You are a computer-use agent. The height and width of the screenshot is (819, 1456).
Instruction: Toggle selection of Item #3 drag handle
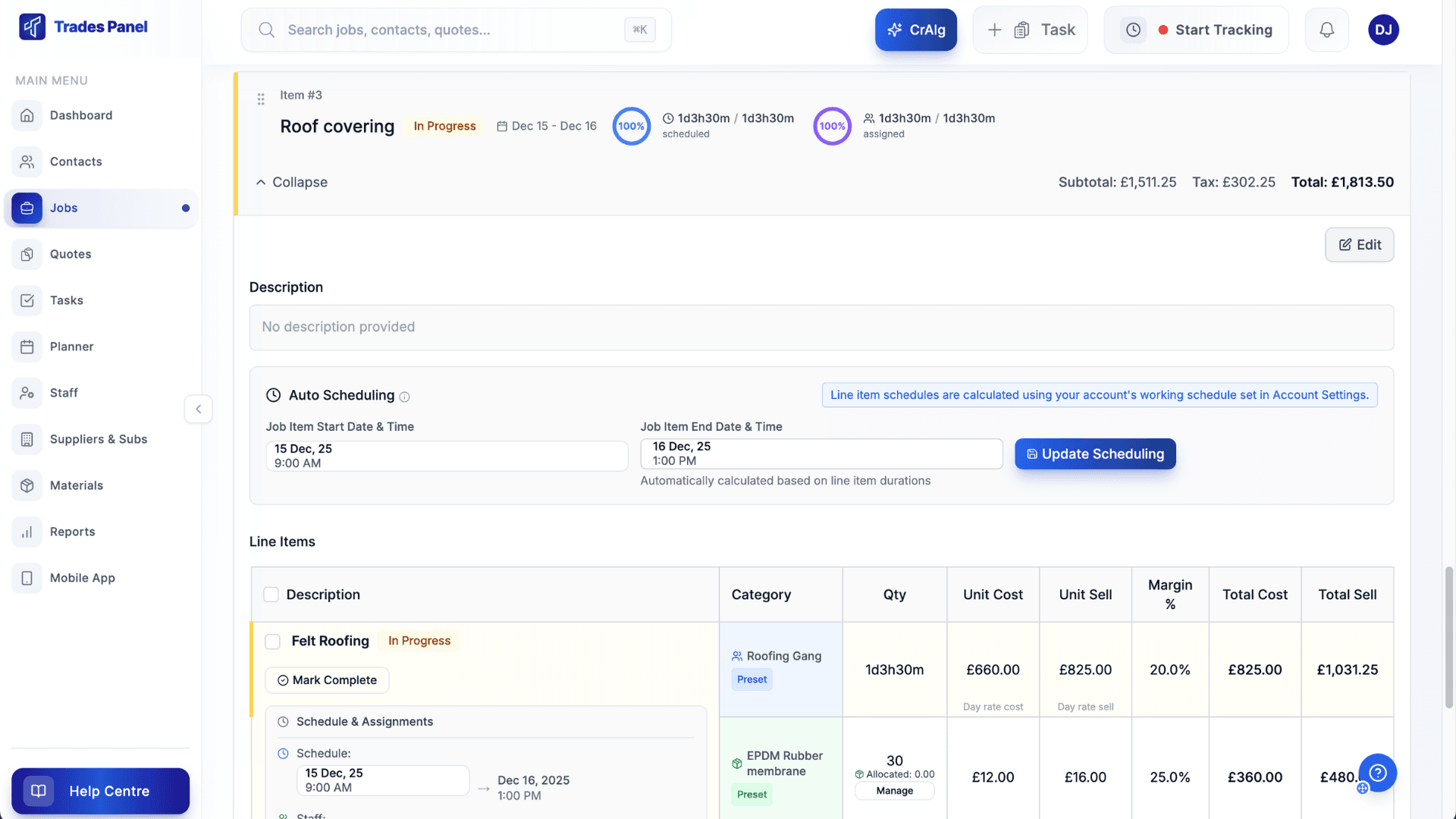point(260,99)
